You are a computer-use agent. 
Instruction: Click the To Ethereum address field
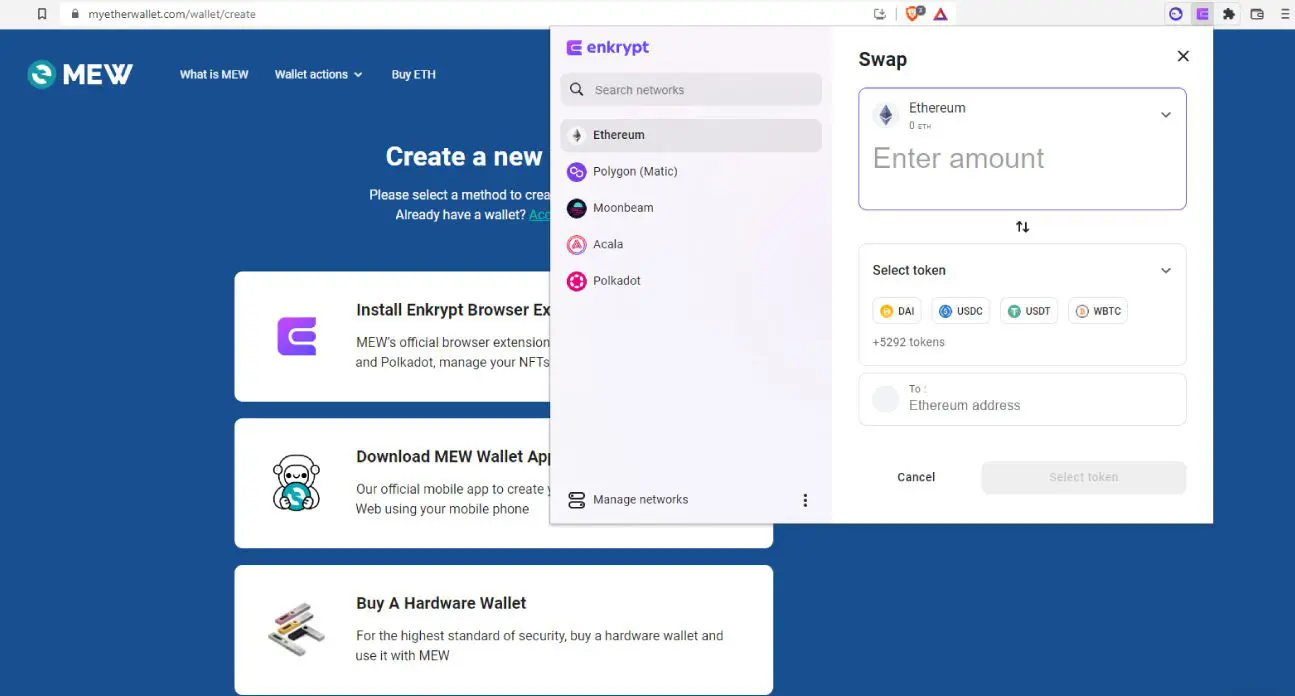[1022, 399]
